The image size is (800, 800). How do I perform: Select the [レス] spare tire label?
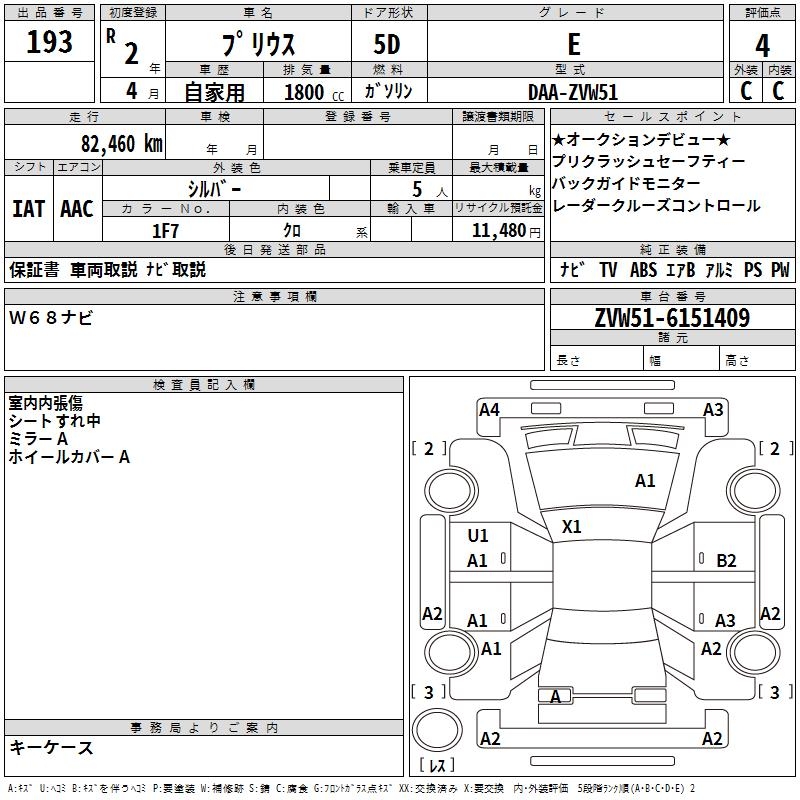pos(437,765)
